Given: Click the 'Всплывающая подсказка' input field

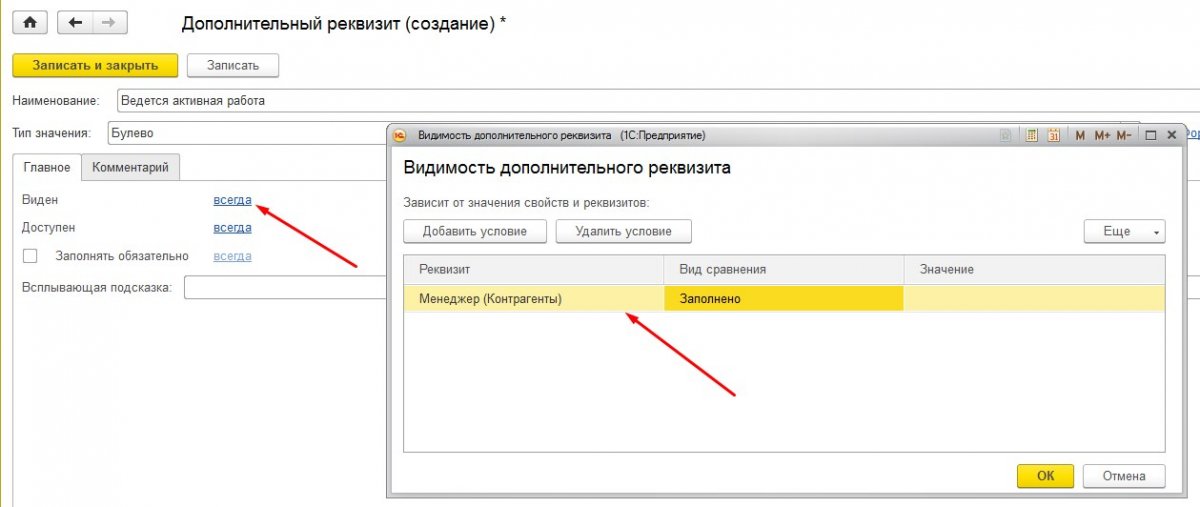Looking at the screenshot, I should pyautogui.click(x=285, y=288).
